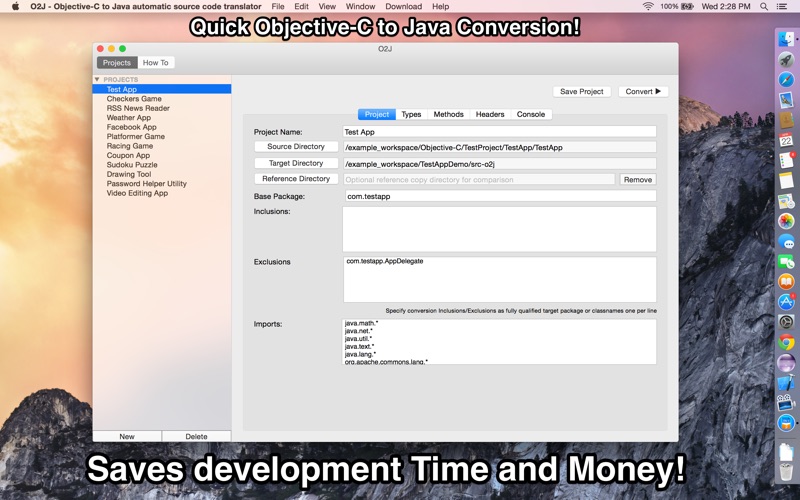
Task: Launch Safari from the dock
Action: (786, 80)
